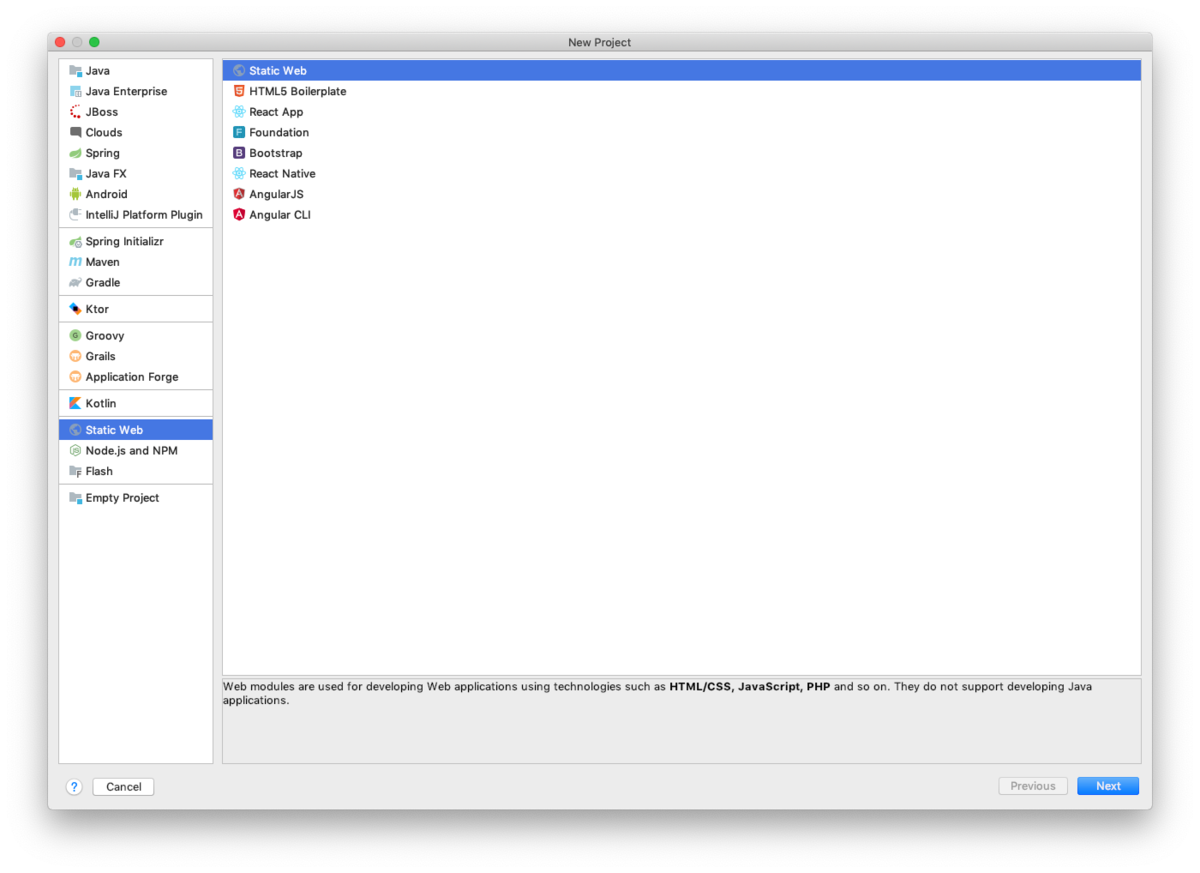Screen dimensions: 1200x873
Task: Click the 'Empty Project' category label
Action: coord(123,498)
